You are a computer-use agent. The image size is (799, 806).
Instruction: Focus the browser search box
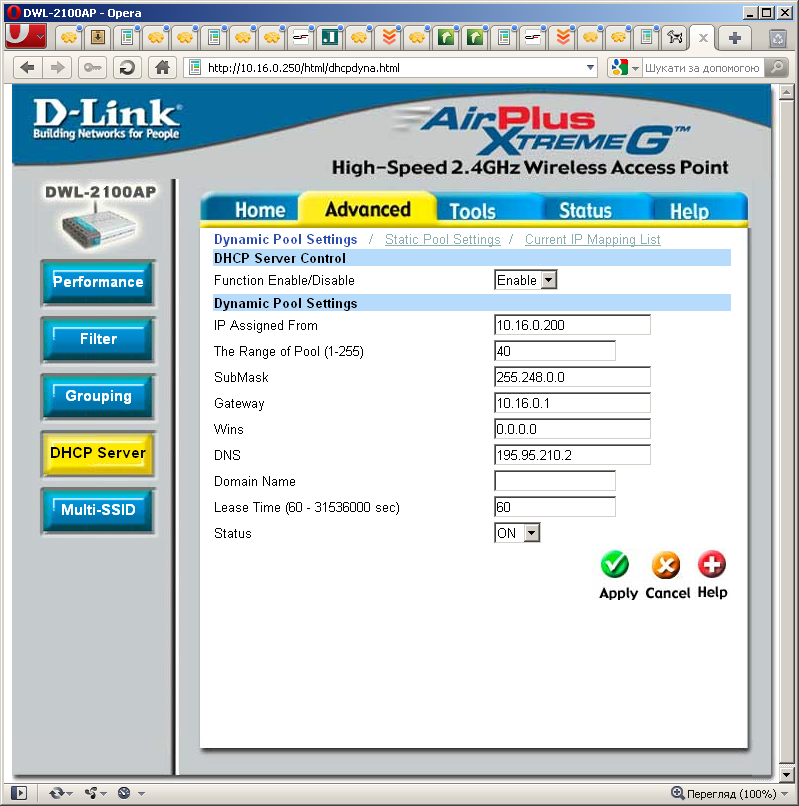(x=702, y=68)
